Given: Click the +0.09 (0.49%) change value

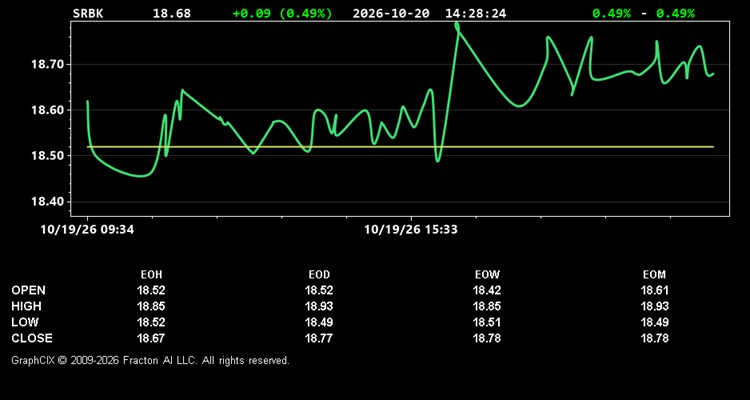Looking at the screenshot, I should point(282,13).
